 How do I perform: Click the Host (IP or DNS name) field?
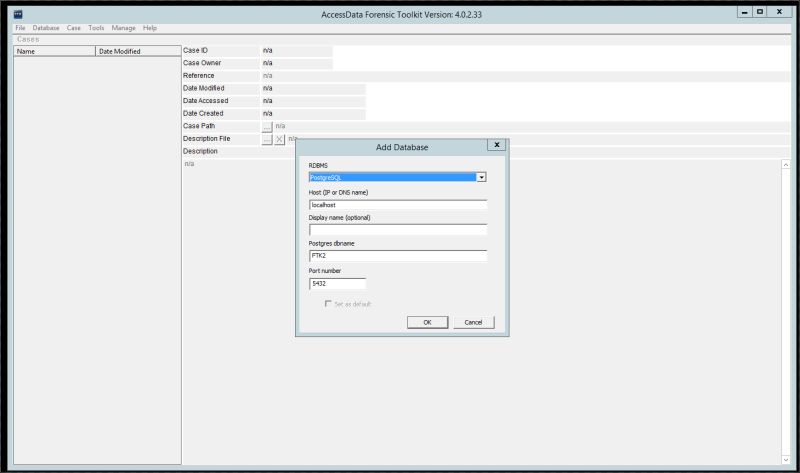coord(397,205)
